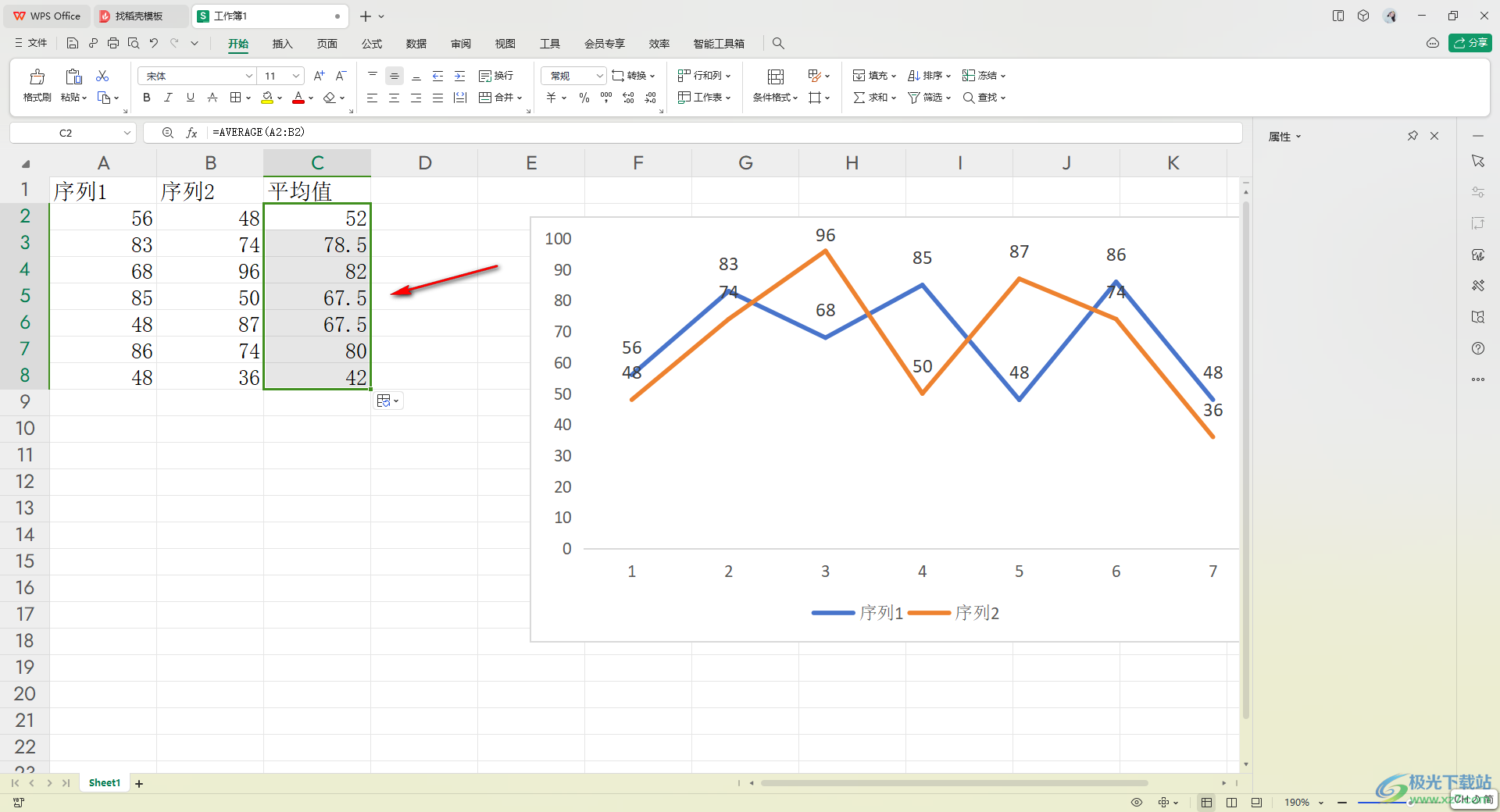Screen dimensions: 1500x812
Task: Open Print Preview from quick toolbar
Action: (x=134, y=44)
